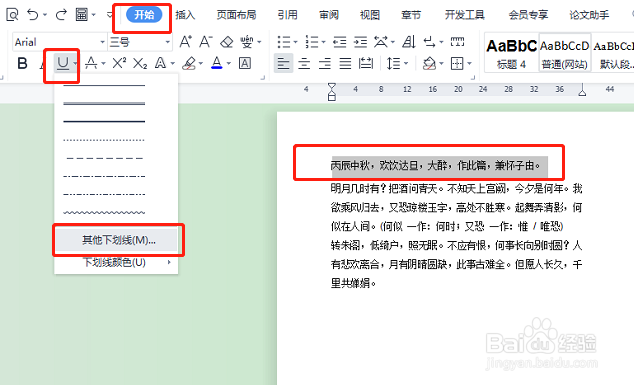Select the wavy underline style
The width and height of the screenshot is (634, 385).
104,212
